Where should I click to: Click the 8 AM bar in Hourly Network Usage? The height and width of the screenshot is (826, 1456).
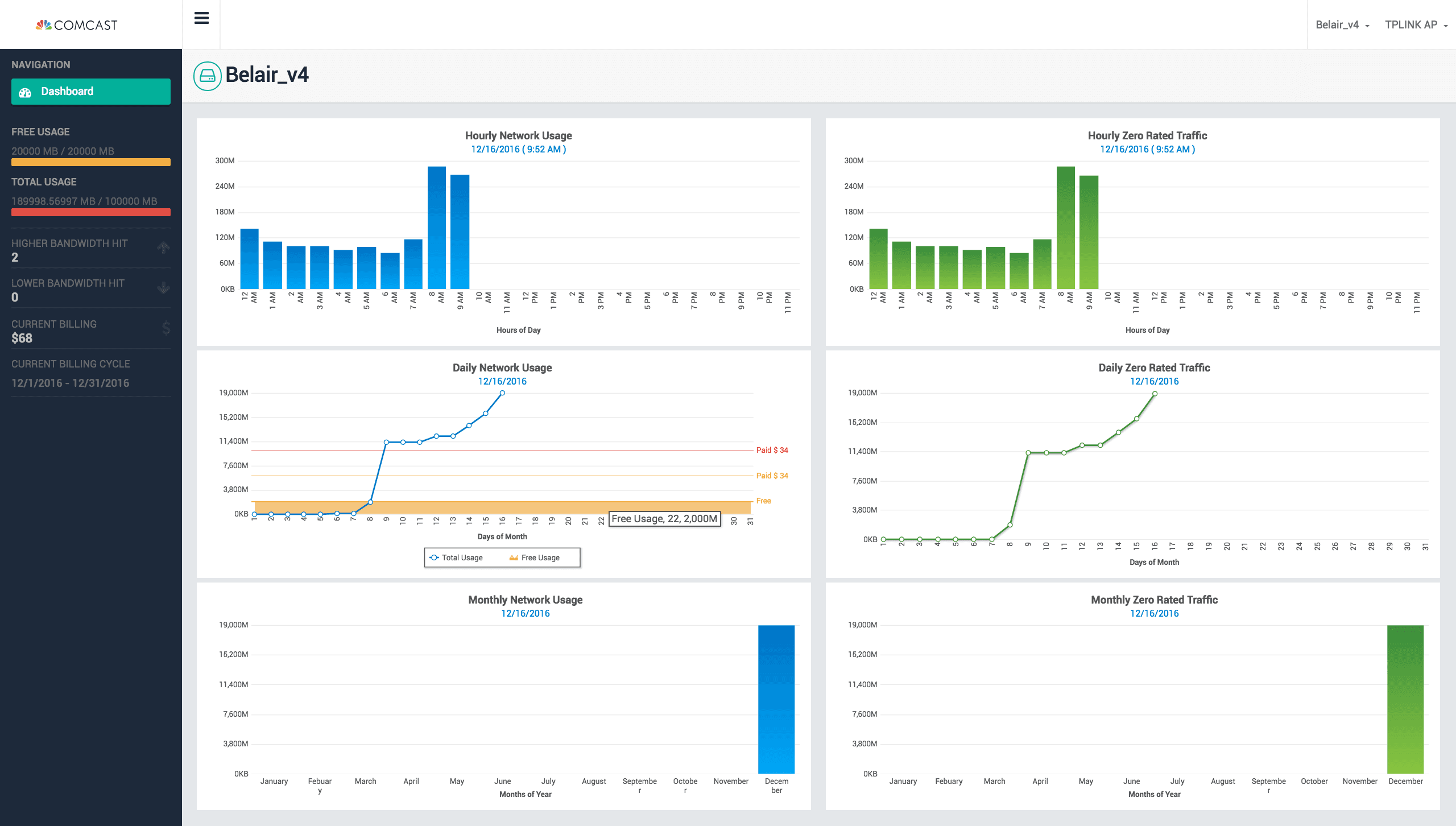point(437,228)
